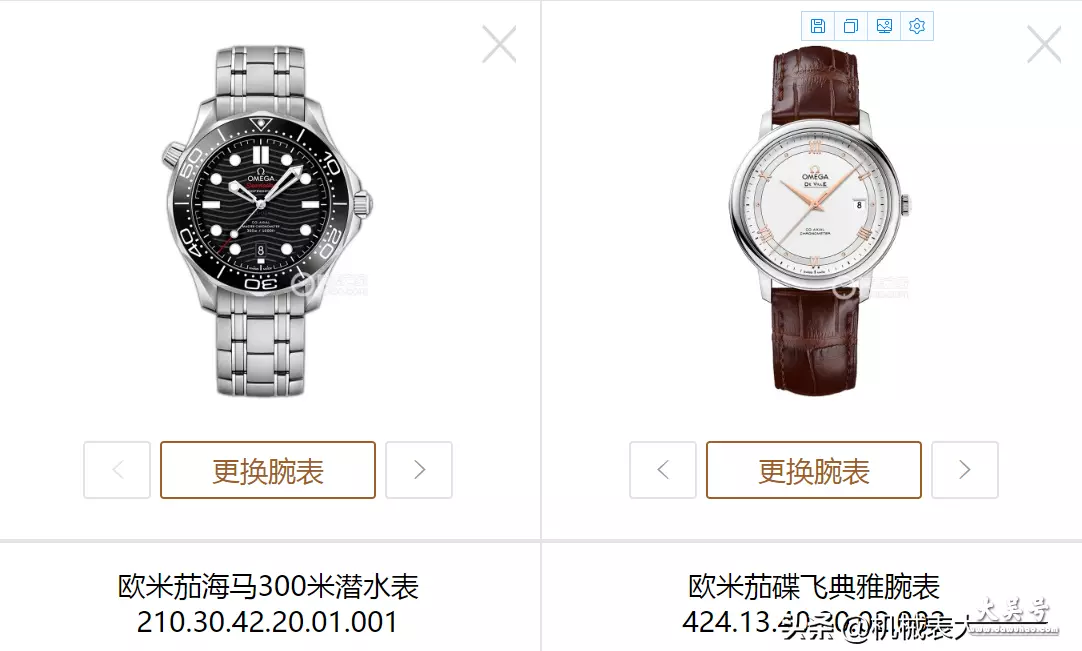Screen dimensions: 1082x651
Task: Click the floppy-disk save image icon
Action: (818, 26)
